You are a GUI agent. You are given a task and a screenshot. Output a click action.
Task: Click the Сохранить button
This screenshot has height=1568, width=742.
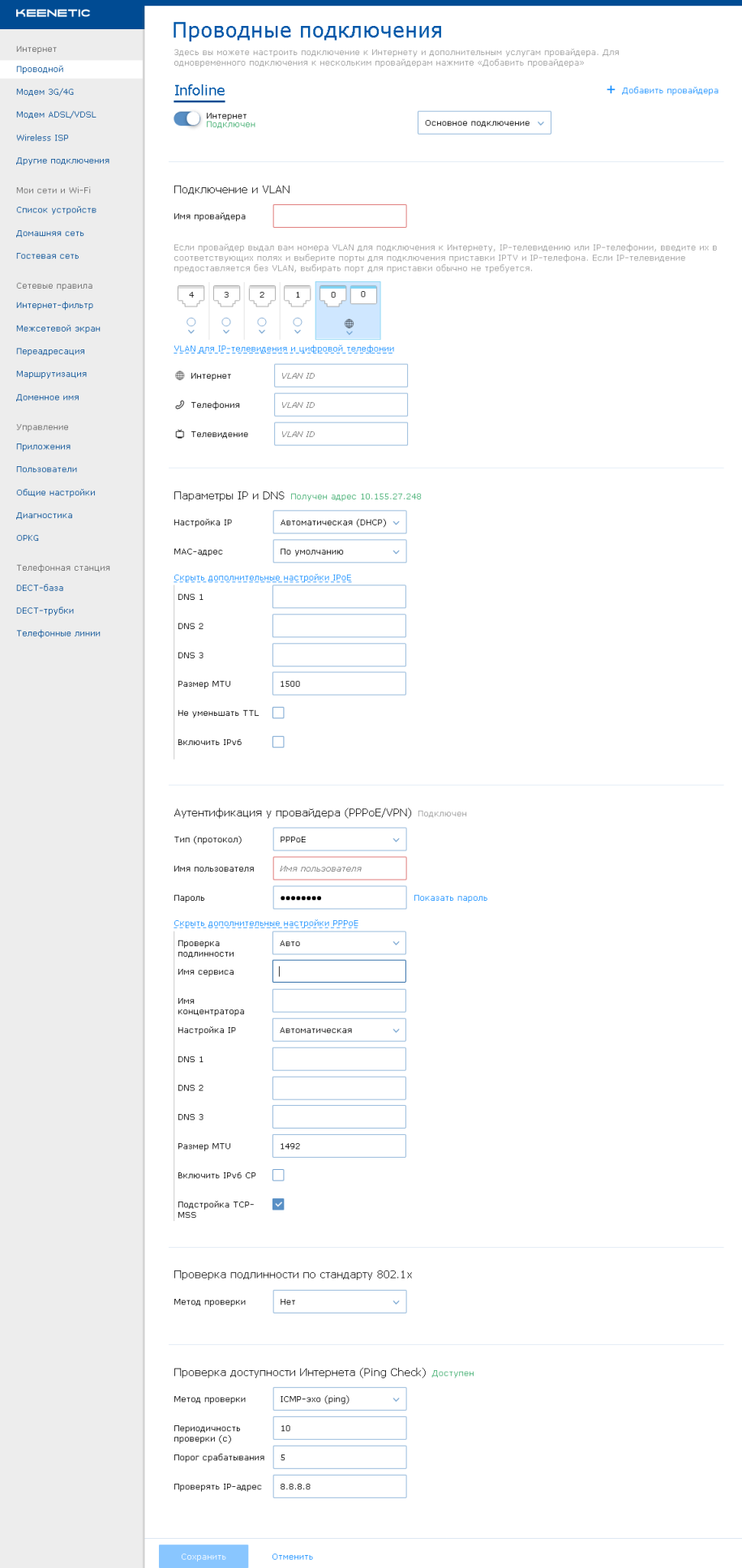[x=204, y=1556]
